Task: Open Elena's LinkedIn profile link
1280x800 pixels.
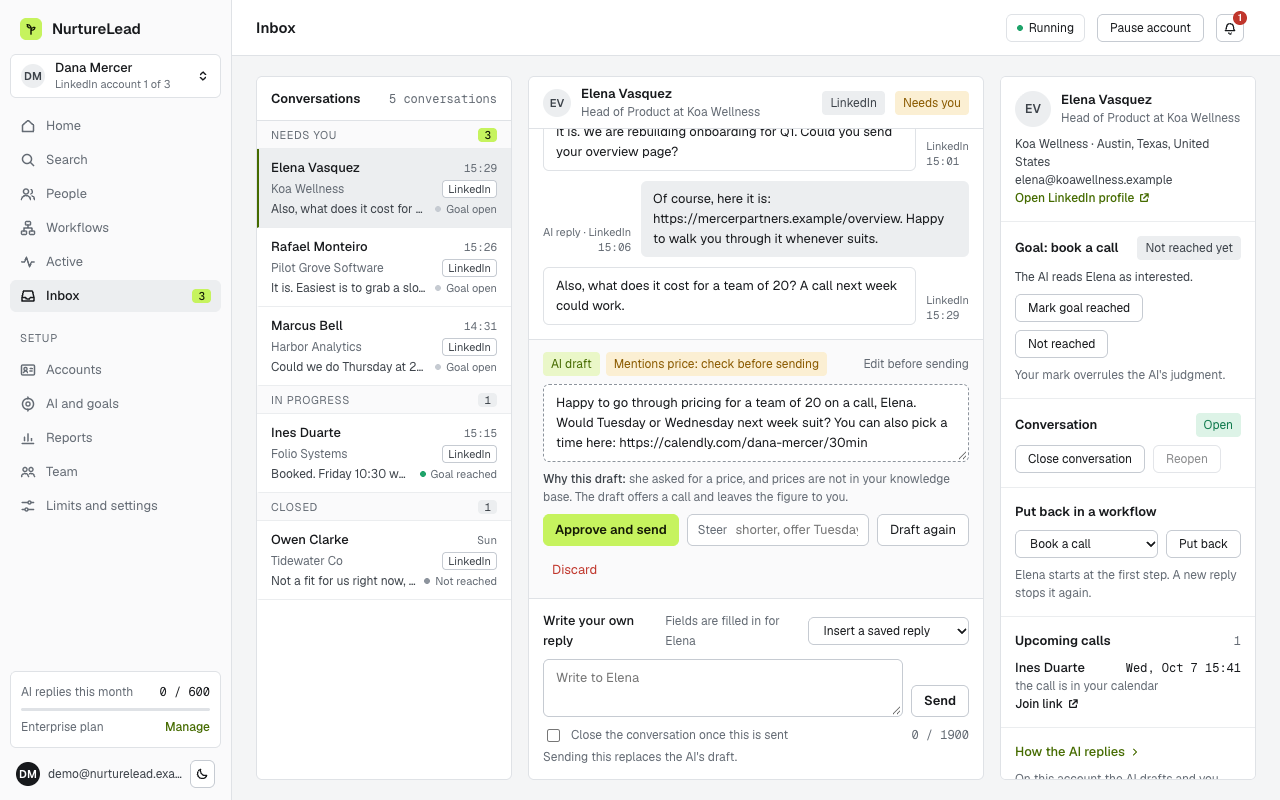Action: pyautogui.click(x=1082, y=198)
